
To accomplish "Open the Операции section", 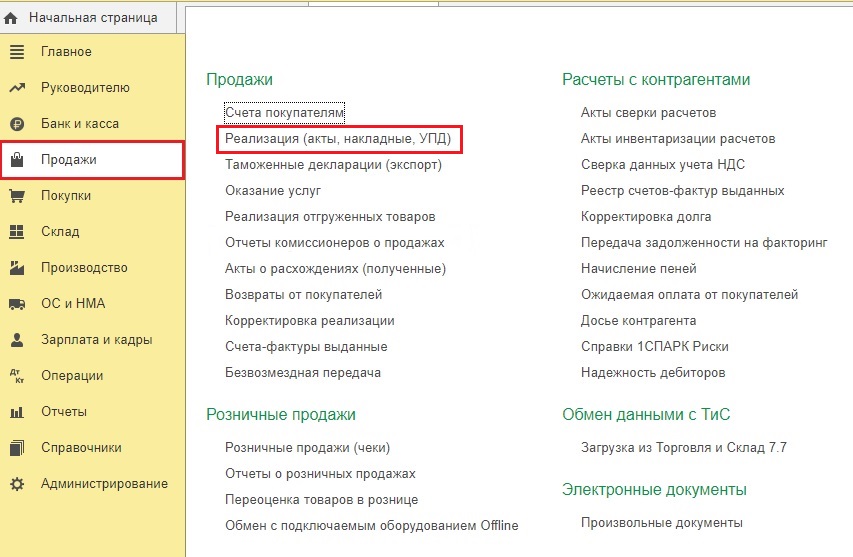I will (x=92, y=376).
